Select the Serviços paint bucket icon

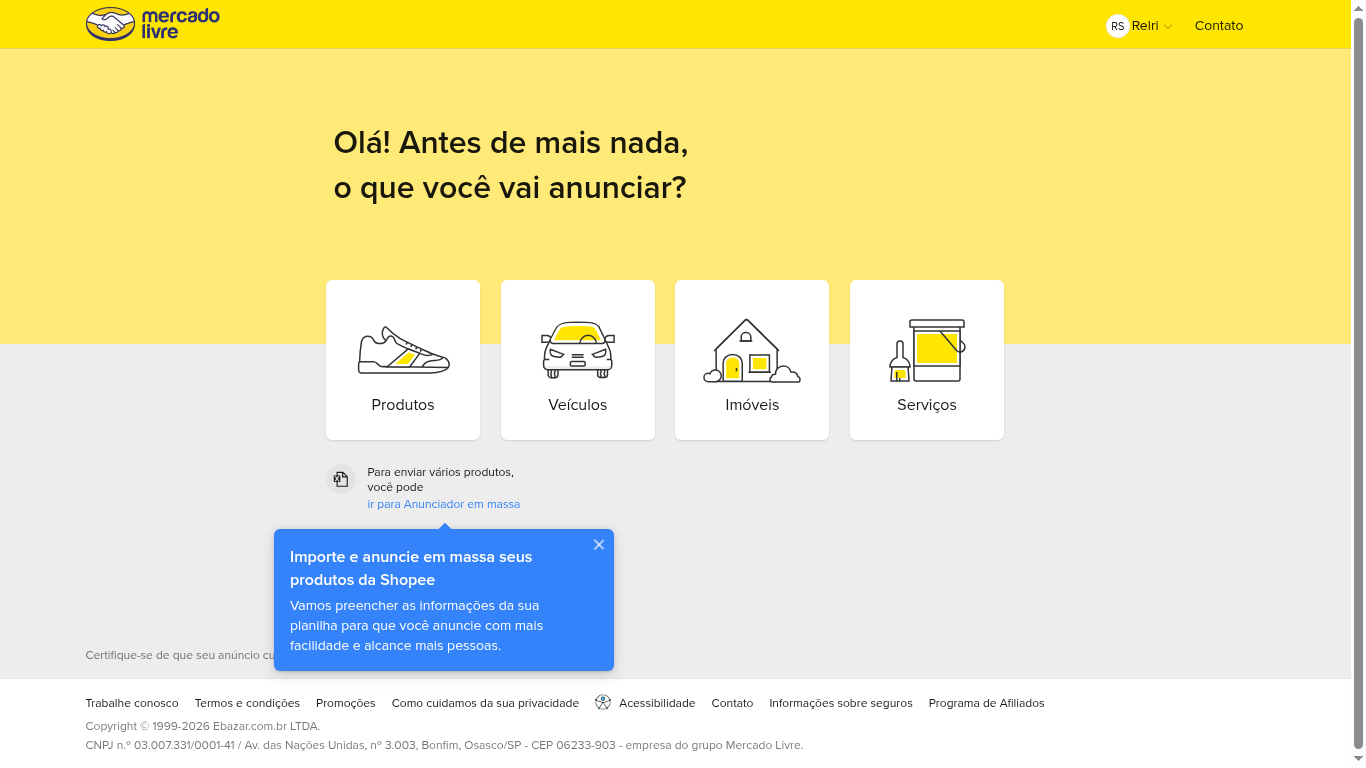coord(926,350)
